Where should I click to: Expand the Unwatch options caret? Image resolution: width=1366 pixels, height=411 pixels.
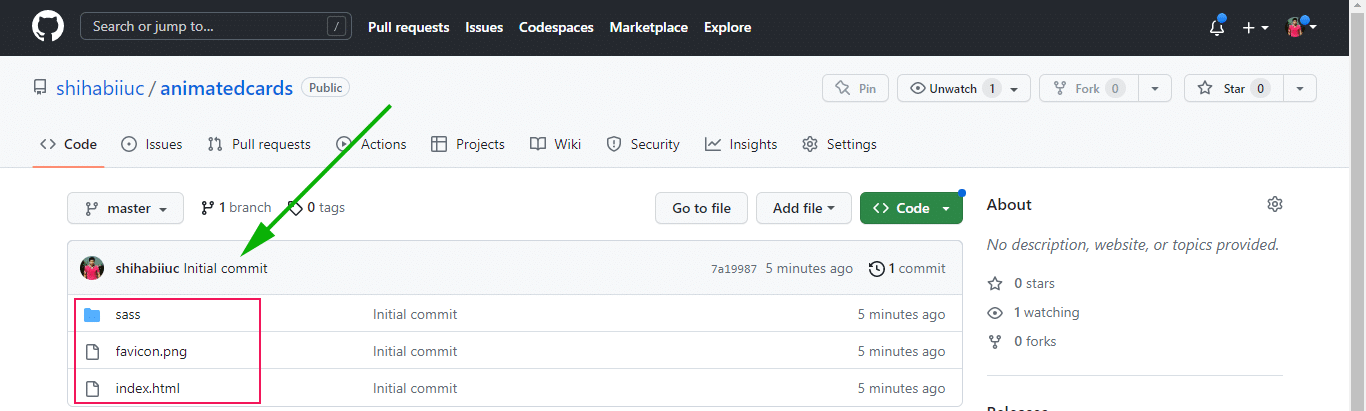1016,89
